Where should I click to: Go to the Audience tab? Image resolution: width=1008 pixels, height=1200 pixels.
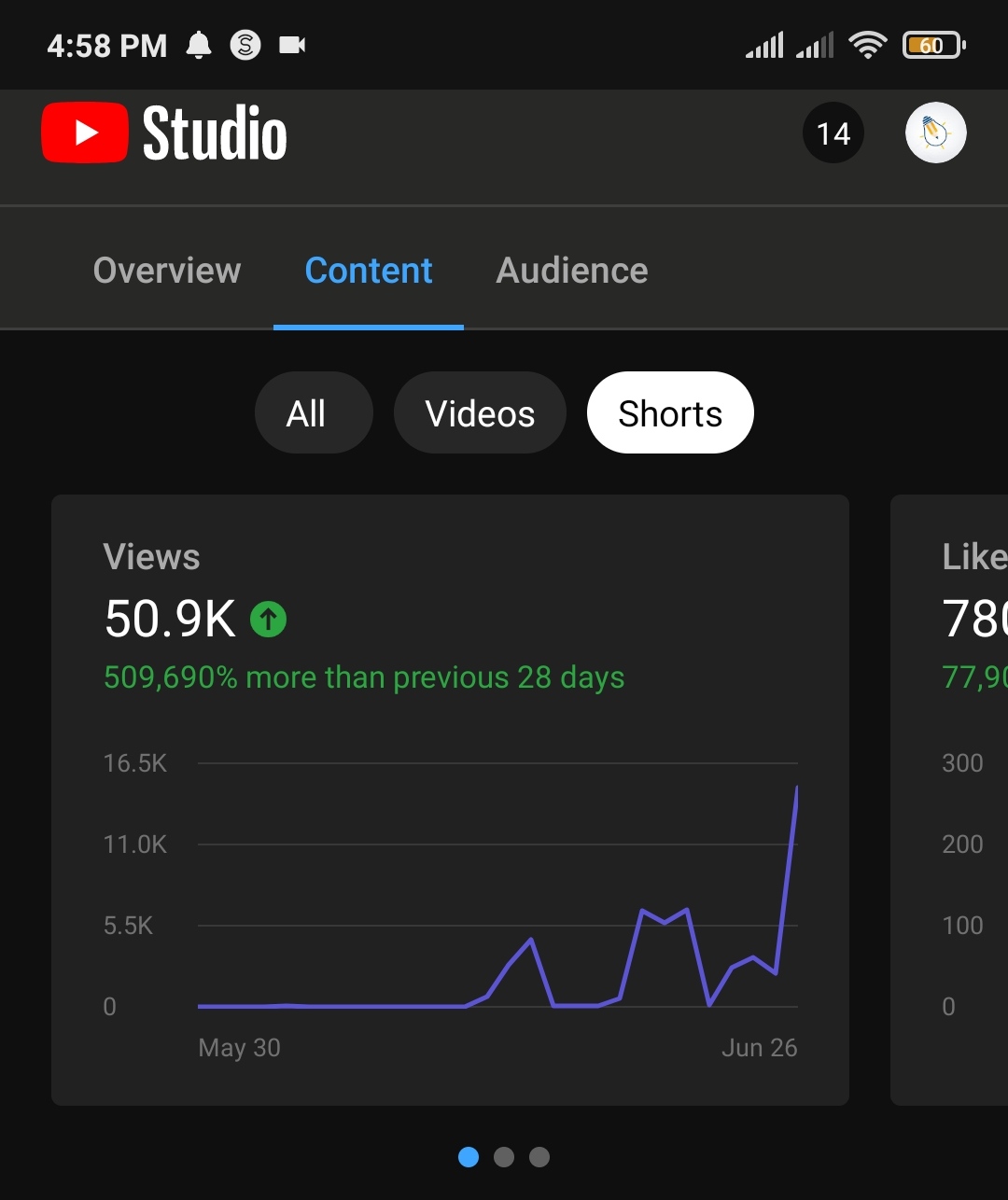click(x=572, y=271)
